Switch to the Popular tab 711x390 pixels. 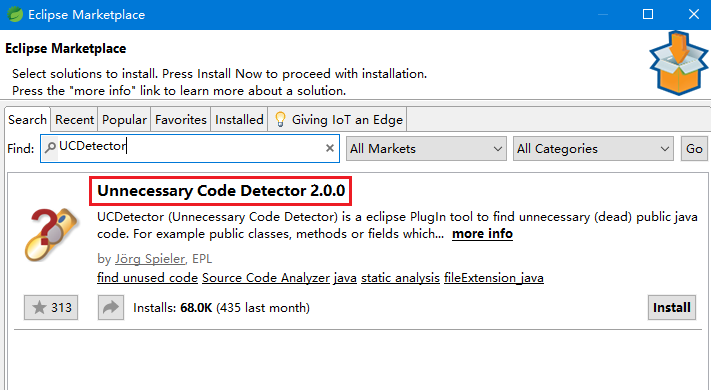tap(124, 120)
